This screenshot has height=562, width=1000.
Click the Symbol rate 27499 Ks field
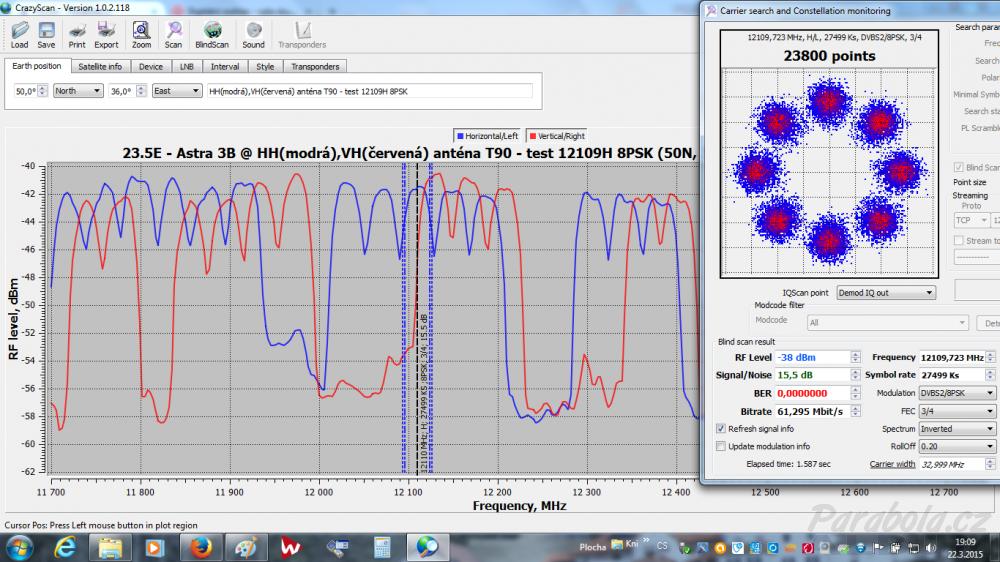pos(952,375)
